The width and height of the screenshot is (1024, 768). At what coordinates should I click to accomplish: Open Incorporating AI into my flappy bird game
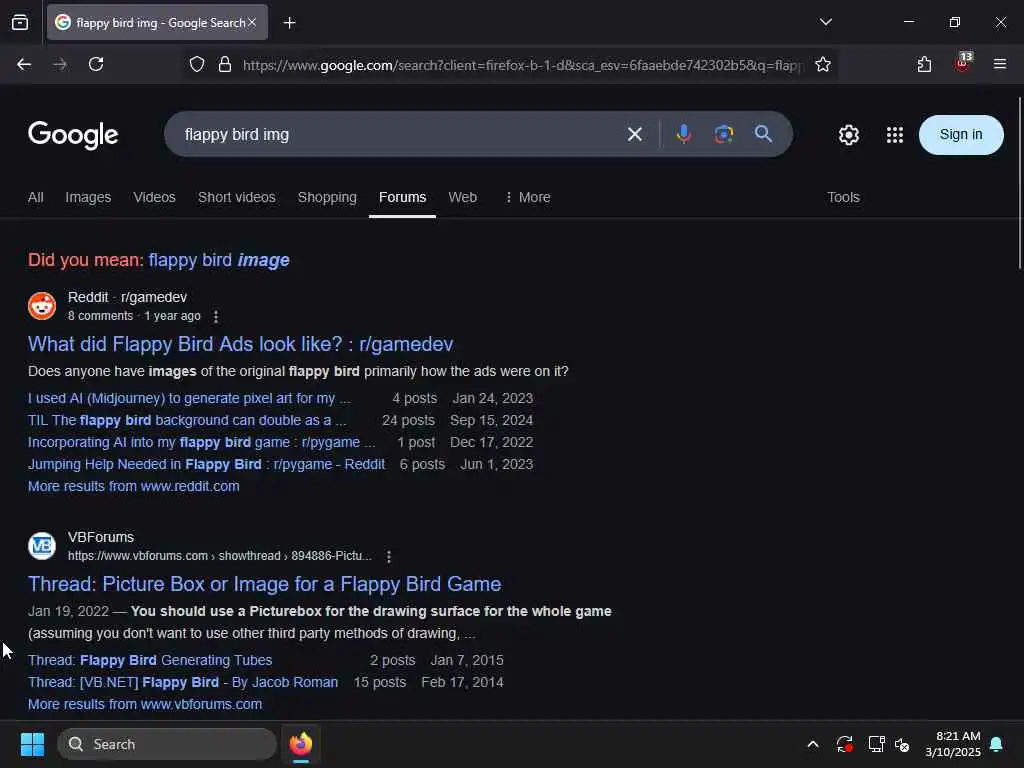click(x=201, y=442)
